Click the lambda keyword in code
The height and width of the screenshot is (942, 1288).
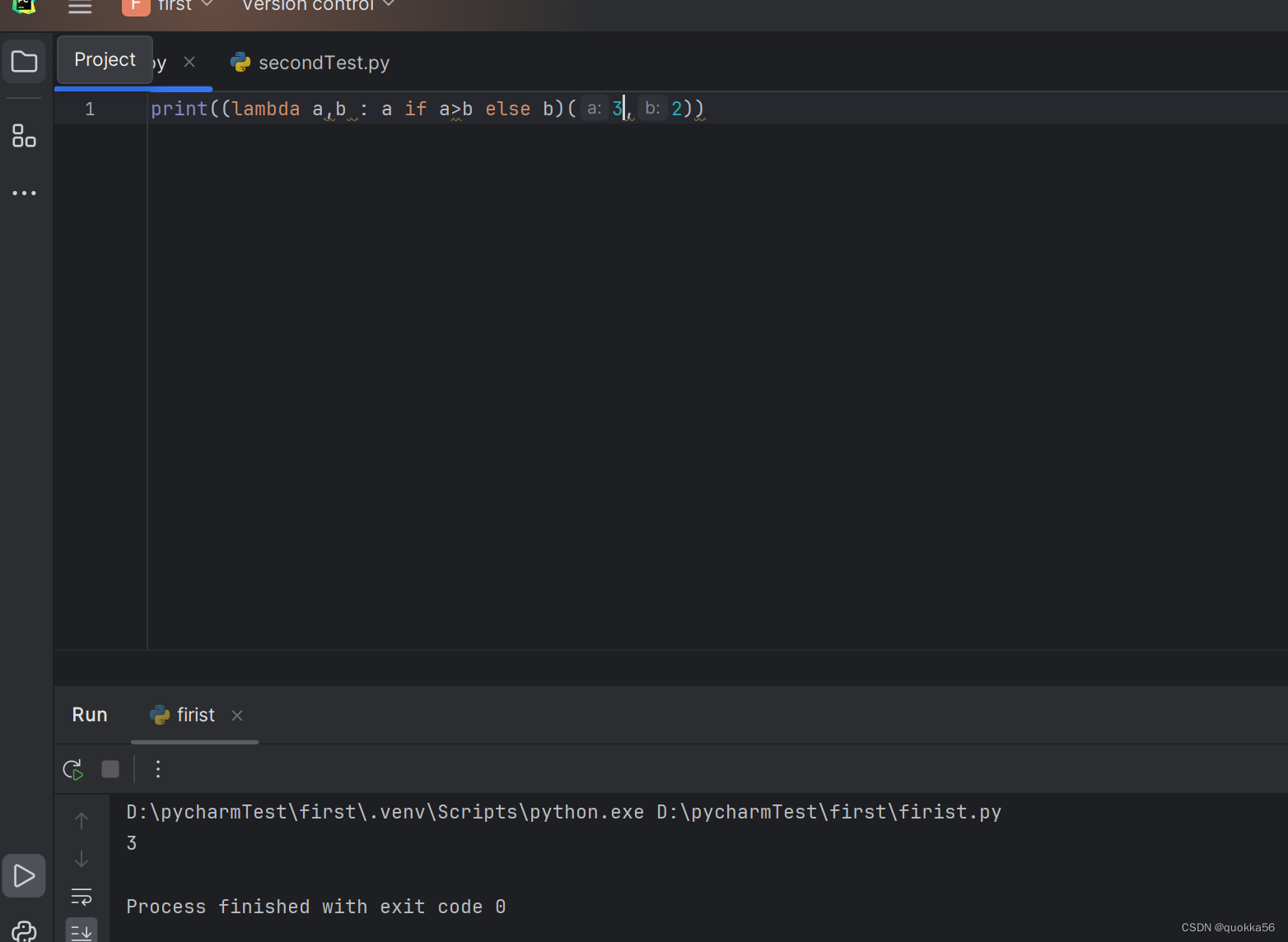point(266,109)
